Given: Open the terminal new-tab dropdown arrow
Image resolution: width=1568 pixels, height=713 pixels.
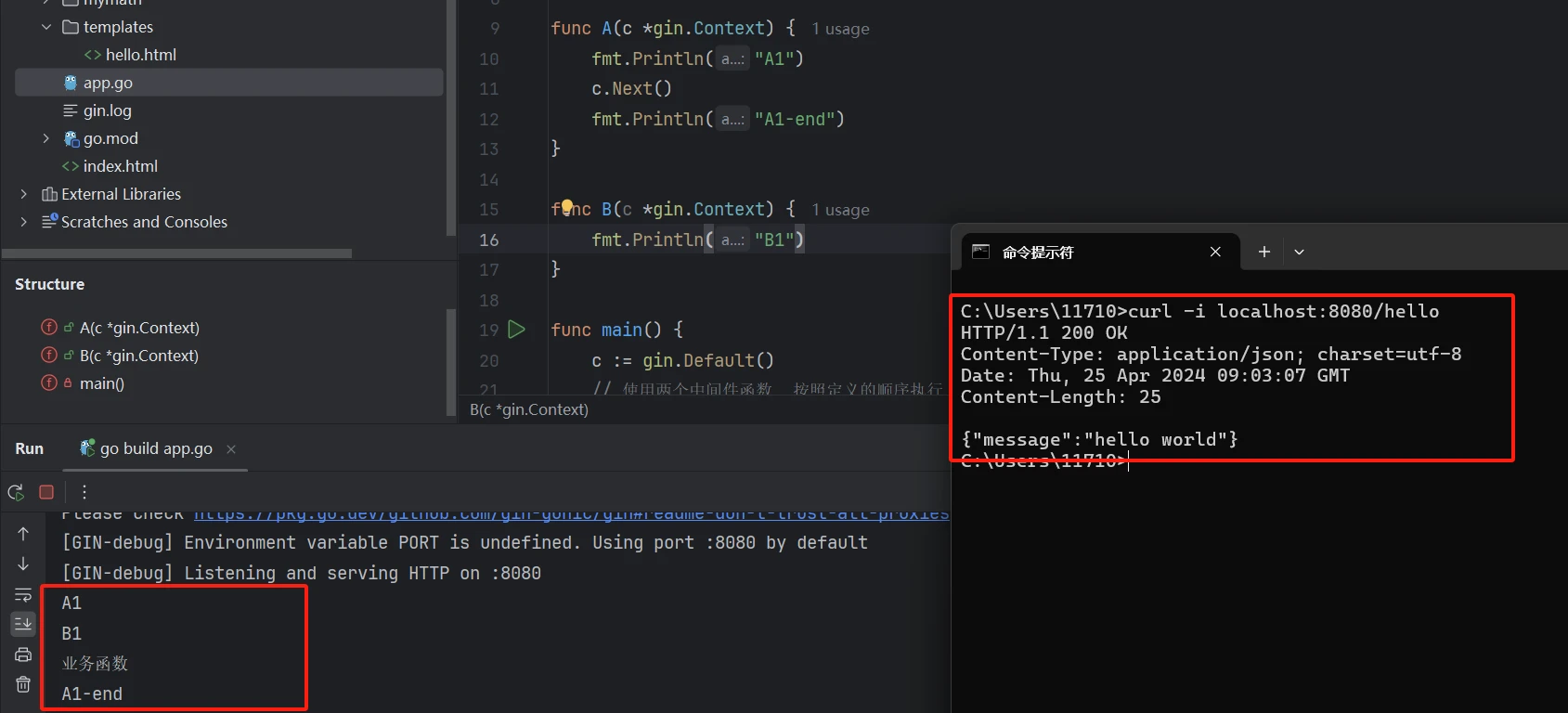Looking at the screenshot, I should click(1299, 252).
